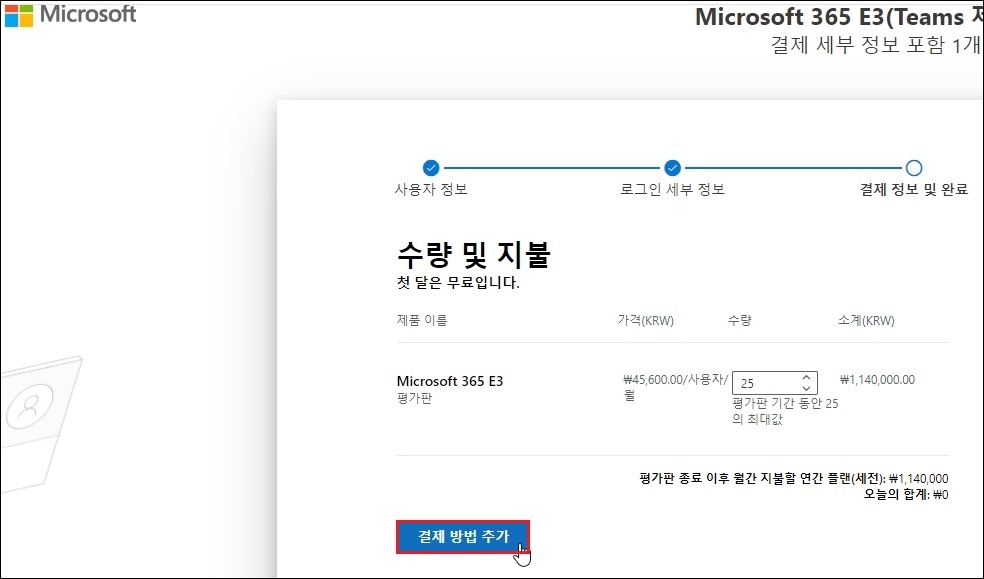Click the ₩1,140,000.00 subtotal value
Screen dimensions: 984x579
(877, 380)
